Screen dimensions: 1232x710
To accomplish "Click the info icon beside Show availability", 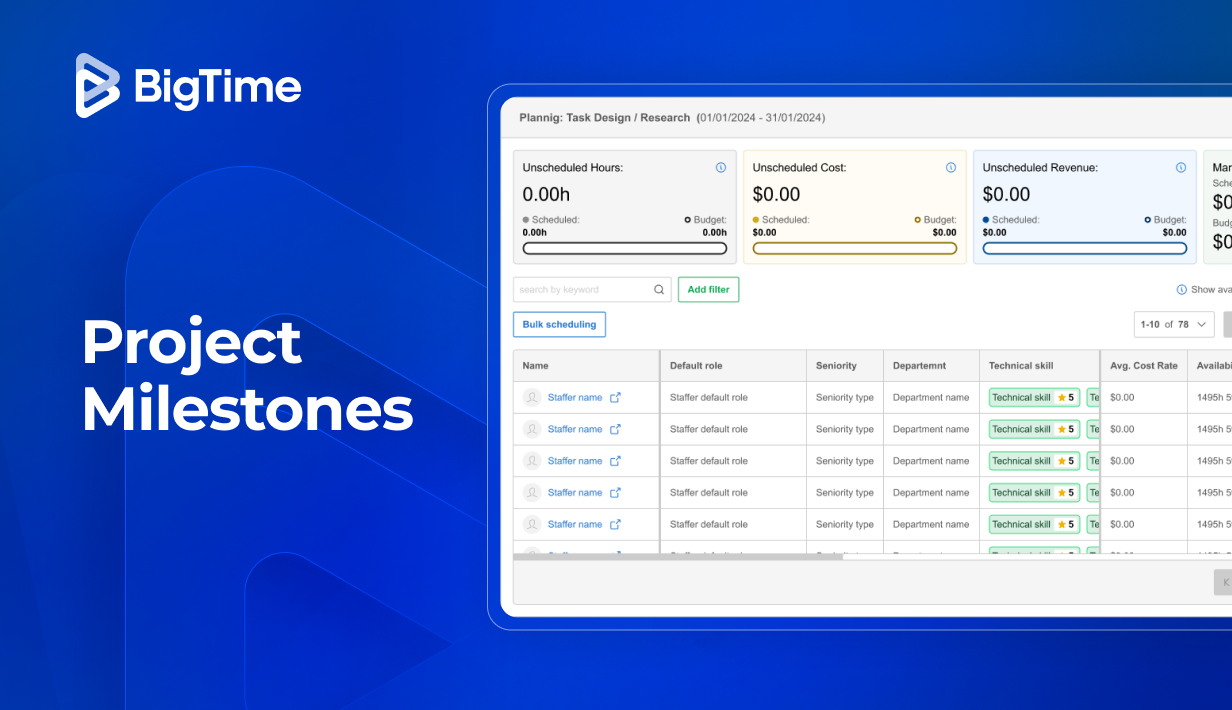I will [x=1182, y=290].
